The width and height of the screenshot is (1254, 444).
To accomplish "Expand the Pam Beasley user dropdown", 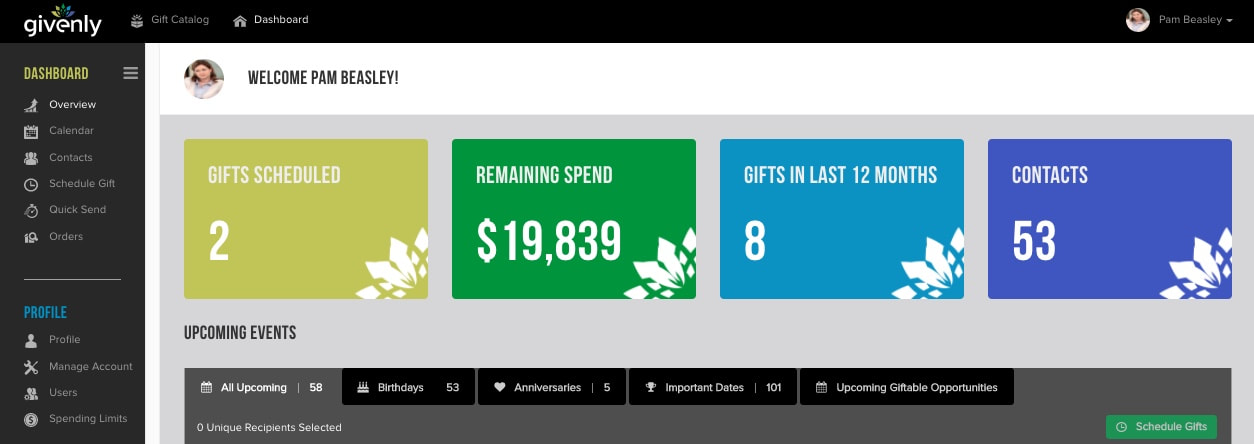I will (x=1180, y=20).
